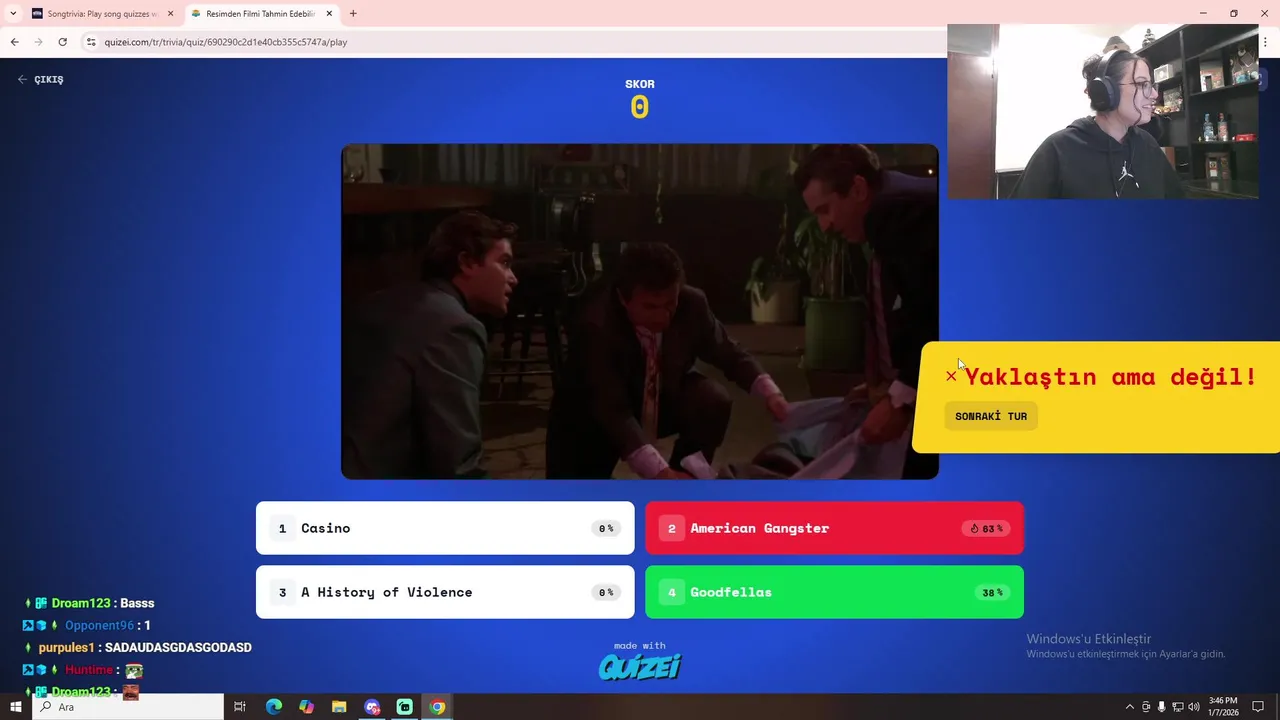Pick answer 3 A History of Violence

[445, 592]
